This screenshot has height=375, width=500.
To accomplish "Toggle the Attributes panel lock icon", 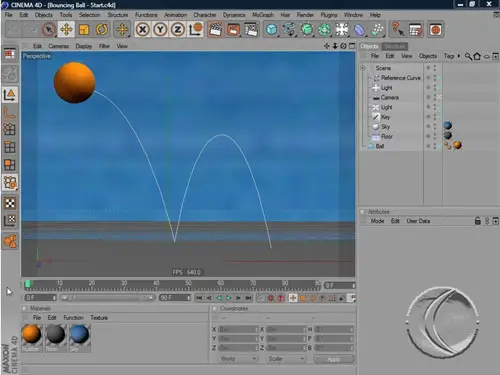I will pyautogui.click(x=478, y=221).
